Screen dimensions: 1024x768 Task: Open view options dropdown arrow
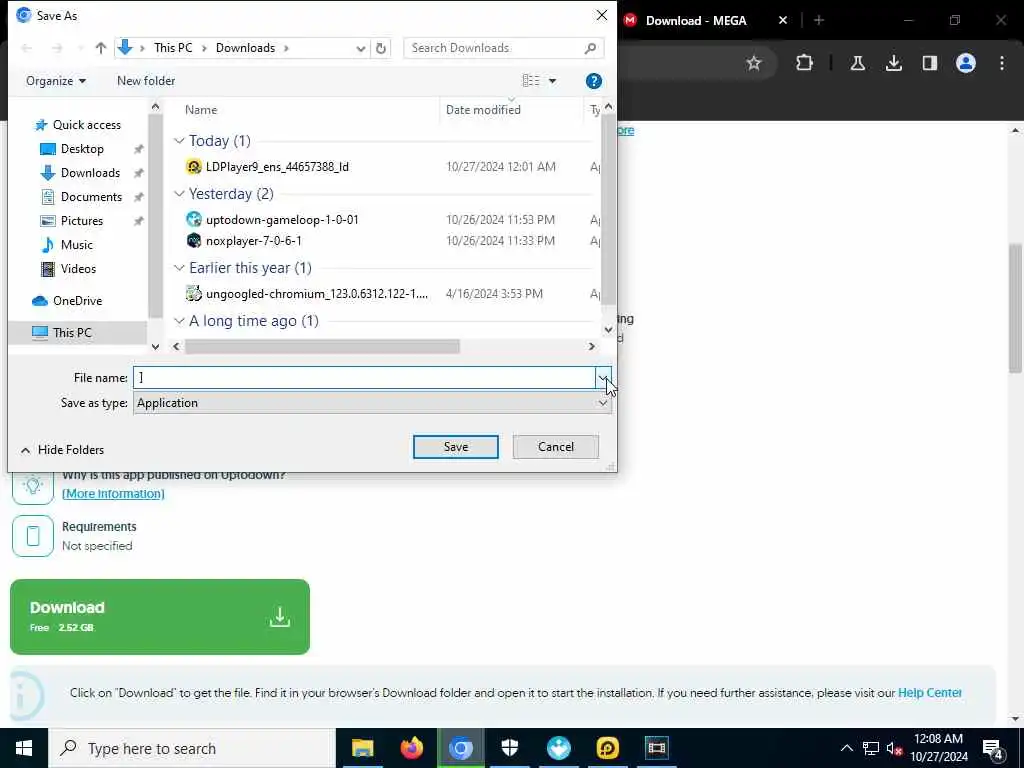552,81
